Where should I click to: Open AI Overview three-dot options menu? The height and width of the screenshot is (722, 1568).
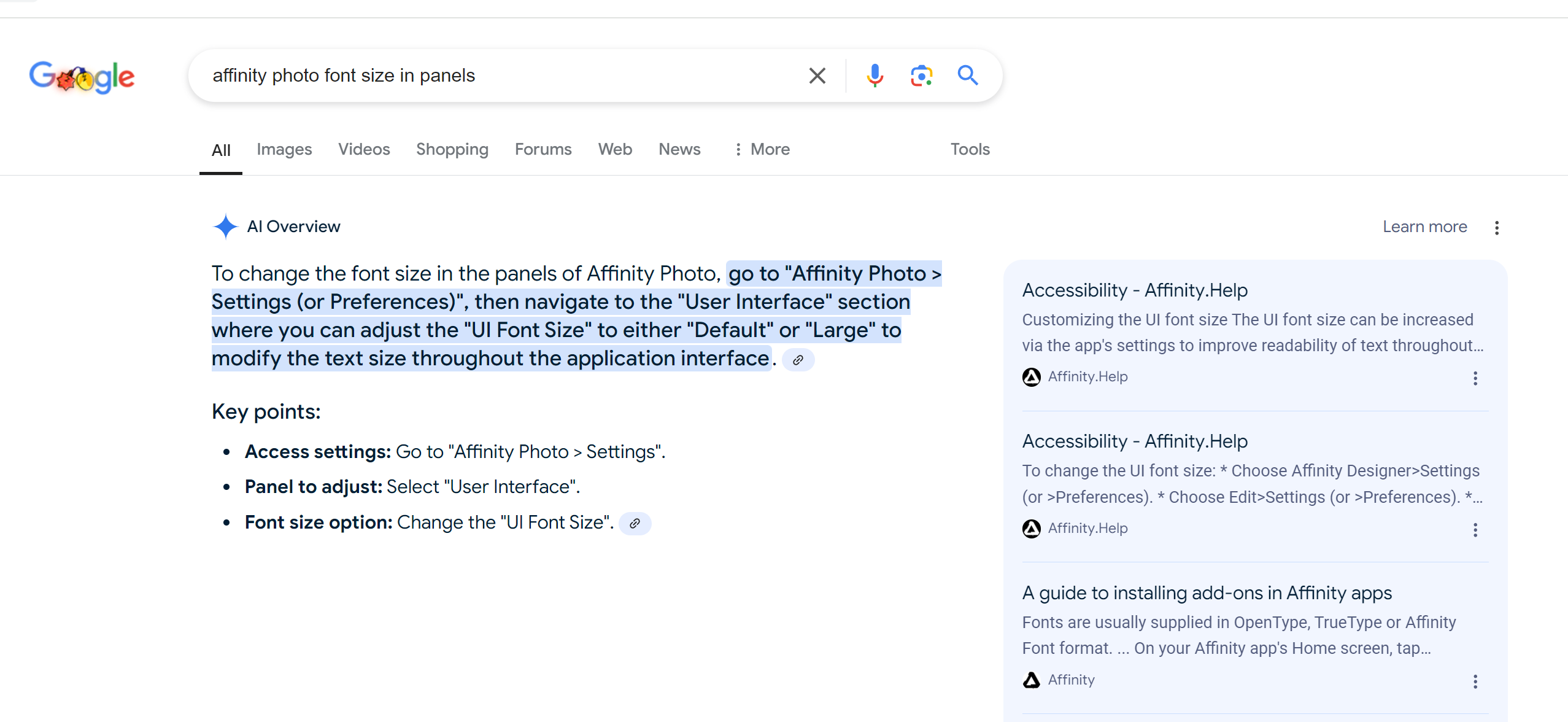pyautogui.click(x=1497, y=228)
